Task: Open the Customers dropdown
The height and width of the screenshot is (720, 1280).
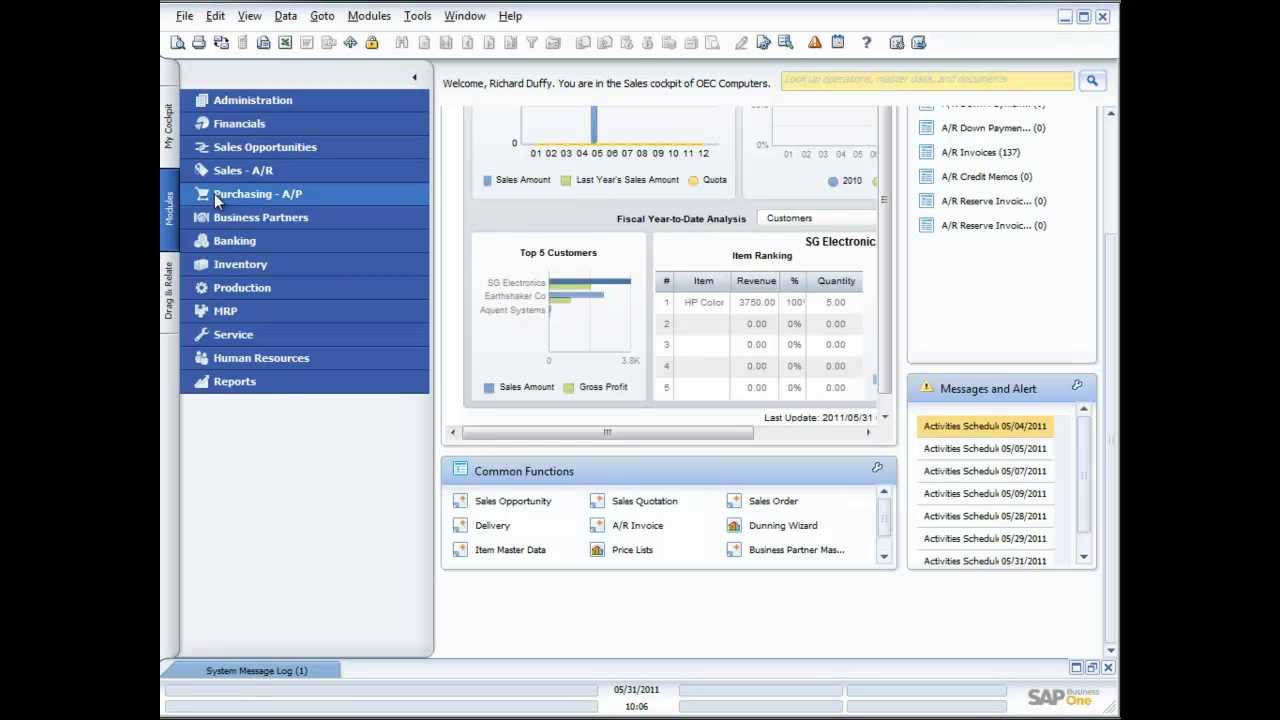Action: [819, 218]
